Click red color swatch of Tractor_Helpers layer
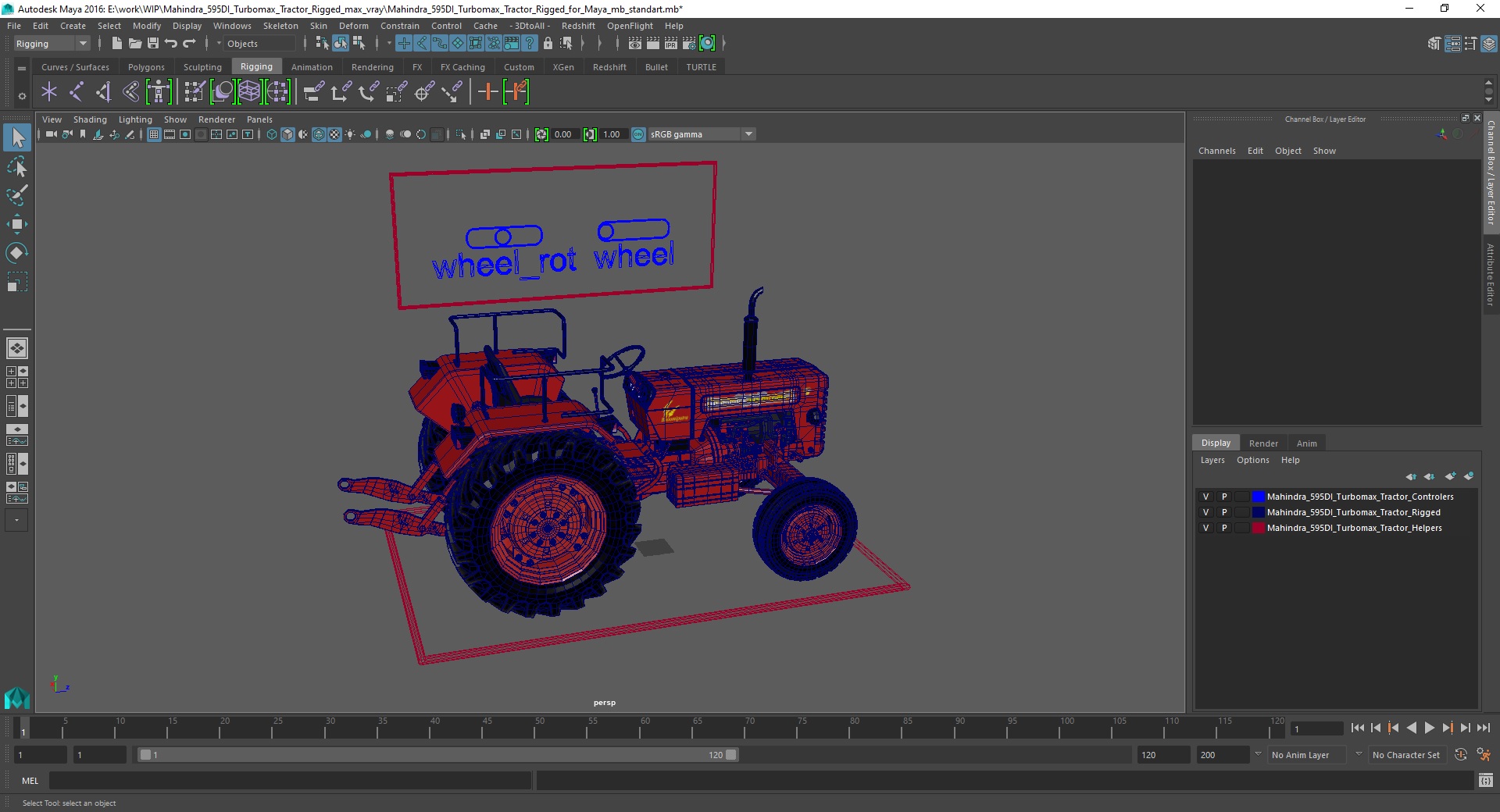The height and width of the screenshot is (812, 1500). [x=1258, y=528]
